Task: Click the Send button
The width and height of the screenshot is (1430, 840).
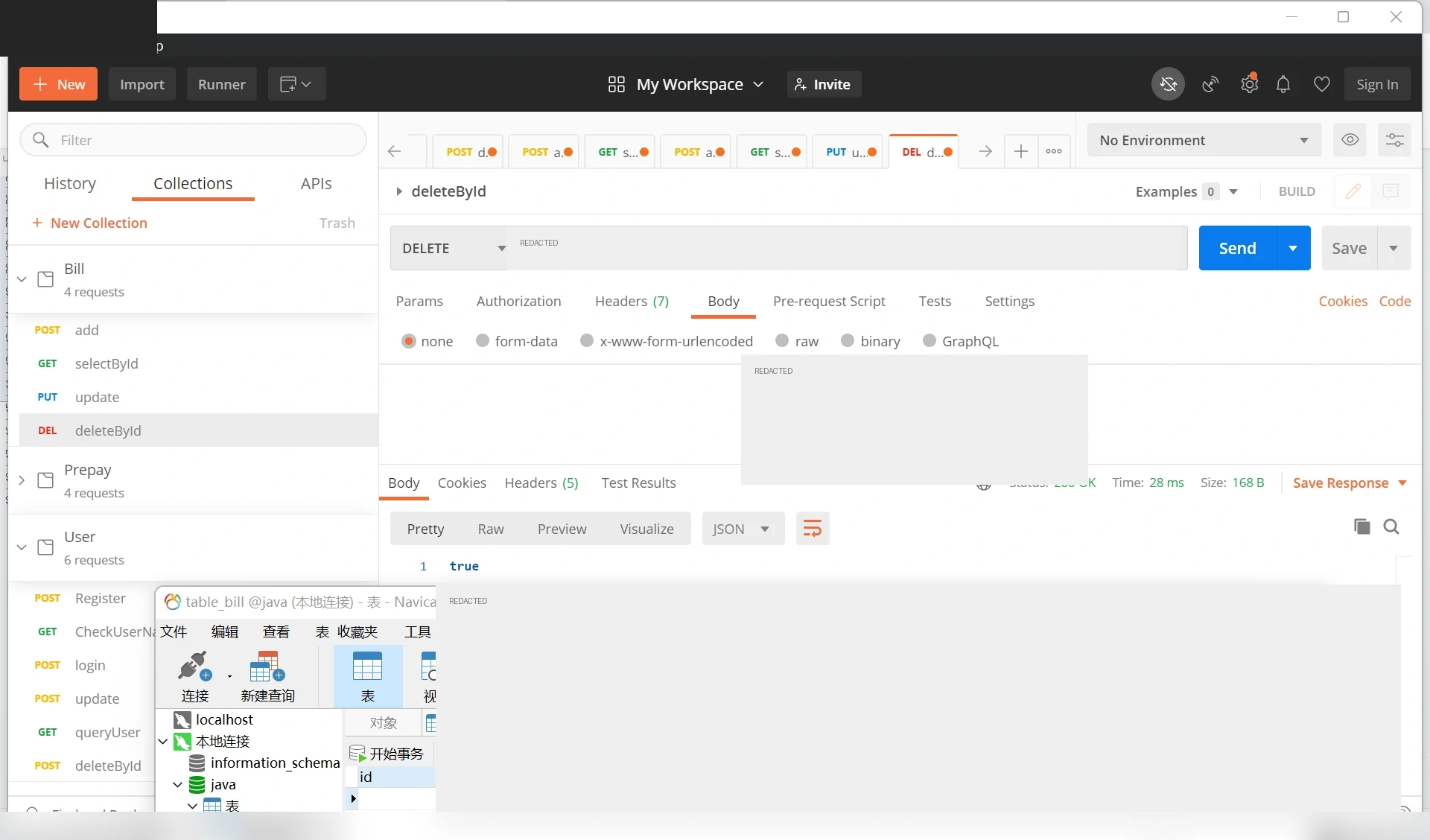Action: pos(1237,248)
